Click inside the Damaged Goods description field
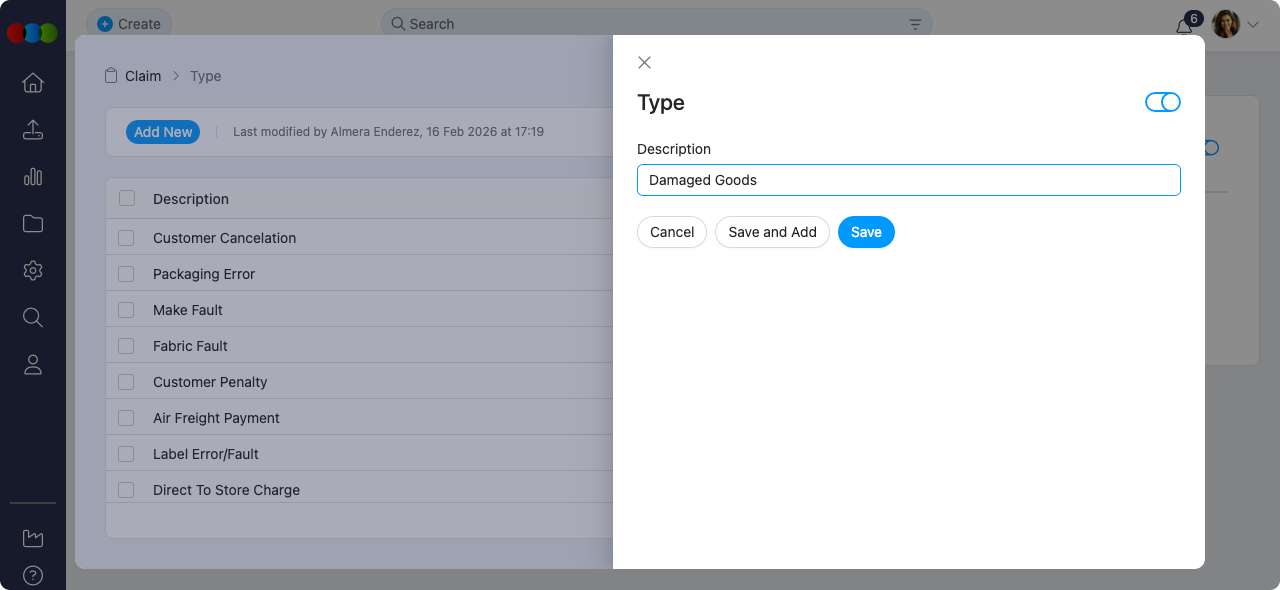Viewport: 1280px width, 590px height. point(908,180)
